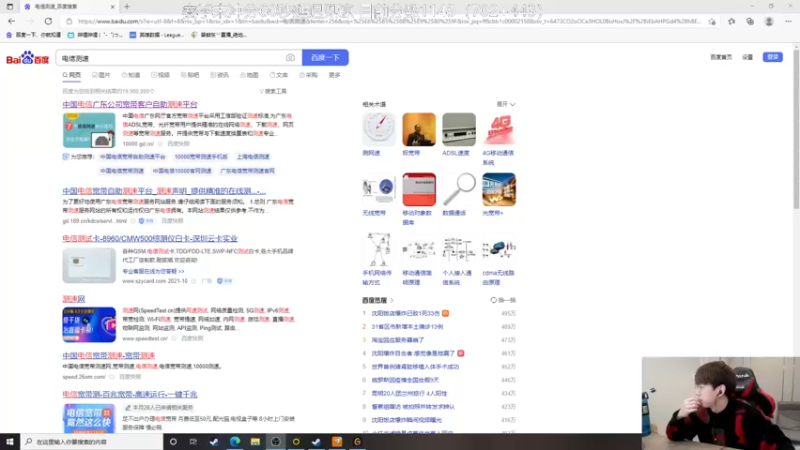The height and width of the screenshot is (450, 800).
Task: Open the 测速网 result link
Action: pyautogui.click(x=73, y=299)
